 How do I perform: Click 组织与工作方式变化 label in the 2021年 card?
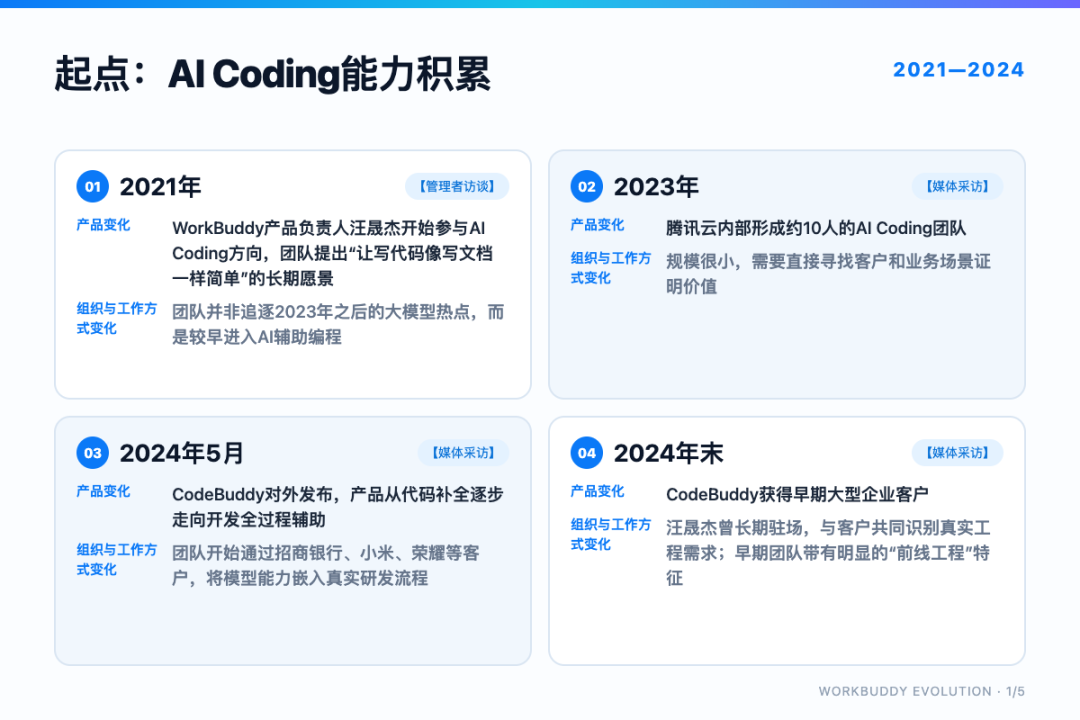(x=116, y=318)
